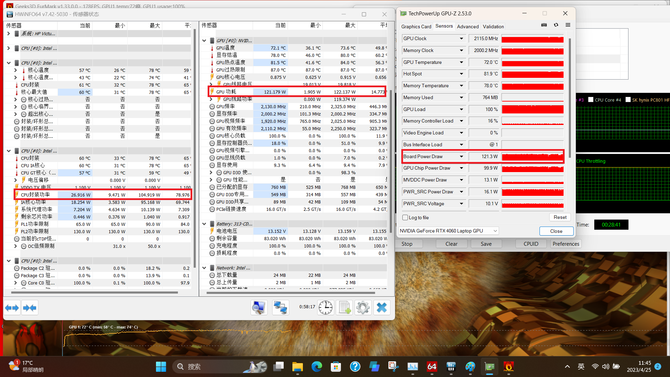Show hidden system tray icons chevron
670x377 pixels.
[x=567, y=367]
